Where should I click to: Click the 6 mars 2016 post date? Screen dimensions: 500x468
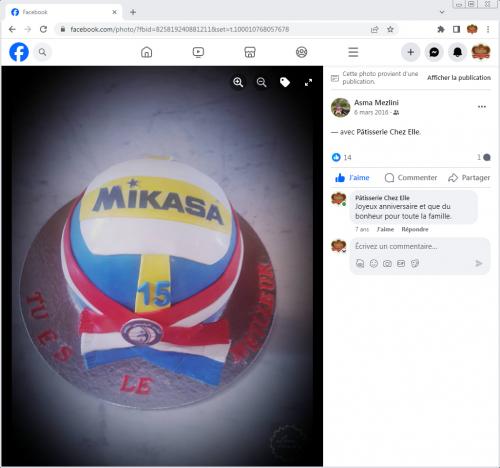point(371,113)
